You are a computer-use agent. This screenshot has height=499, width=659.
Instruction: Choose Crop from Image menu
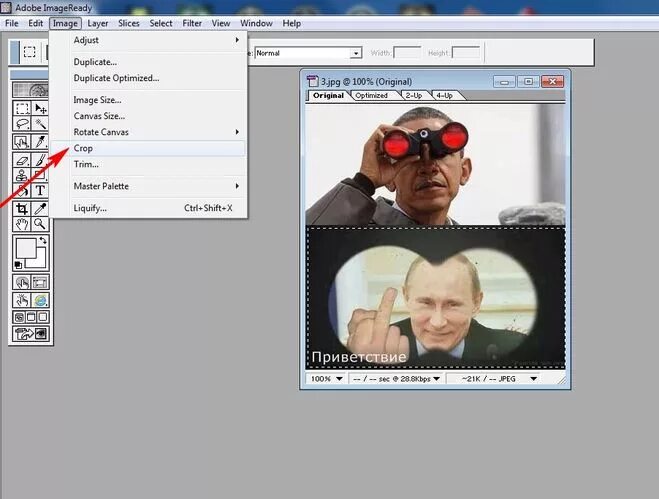pos(148,148)
